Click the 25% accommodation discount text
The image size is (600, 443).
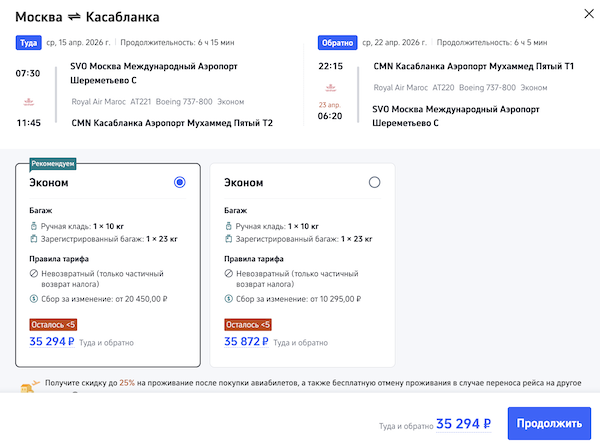click(127, 382)
